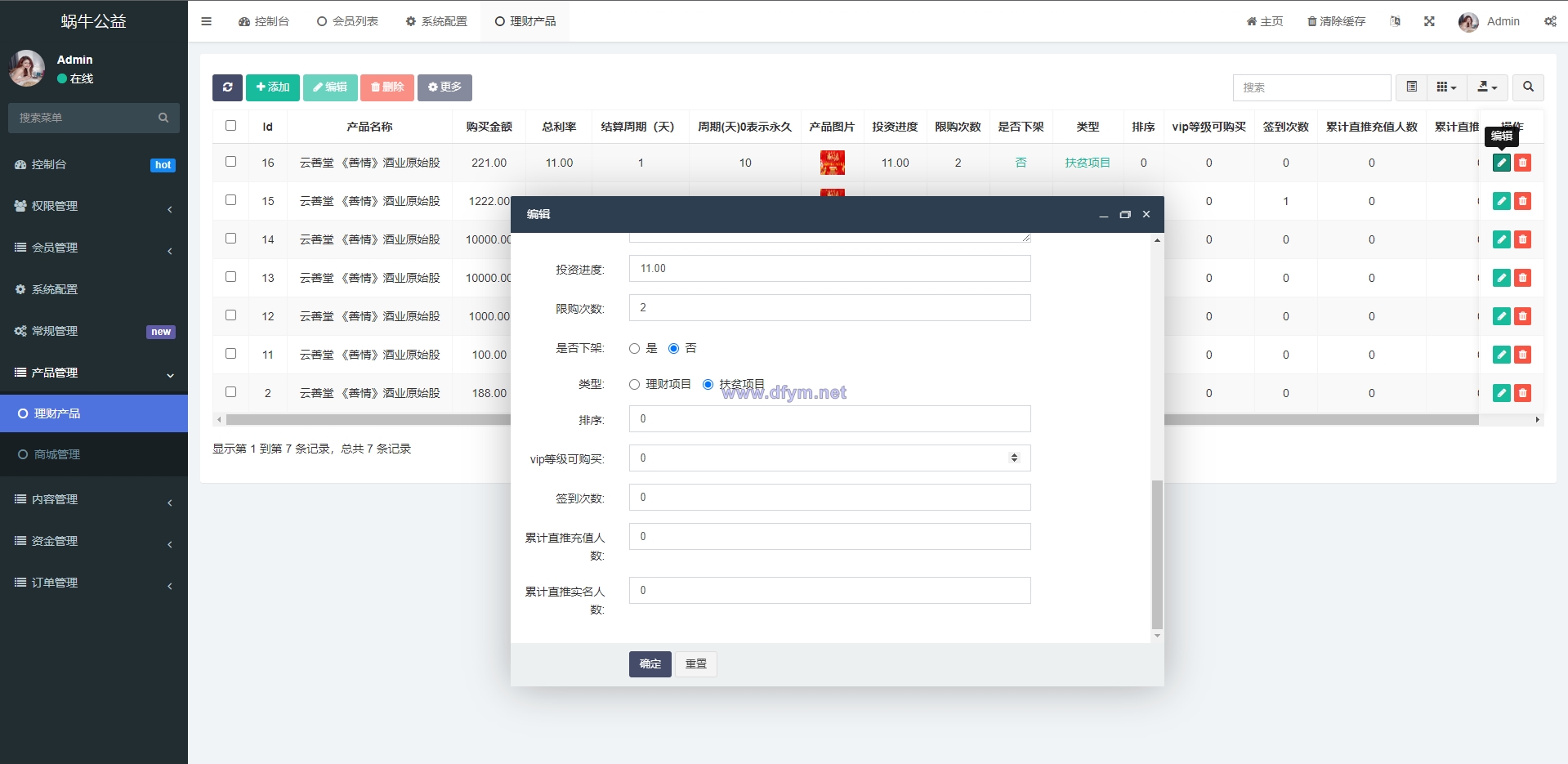Collapse 产品管理 sidebar menu

click(x=94, y=373)
